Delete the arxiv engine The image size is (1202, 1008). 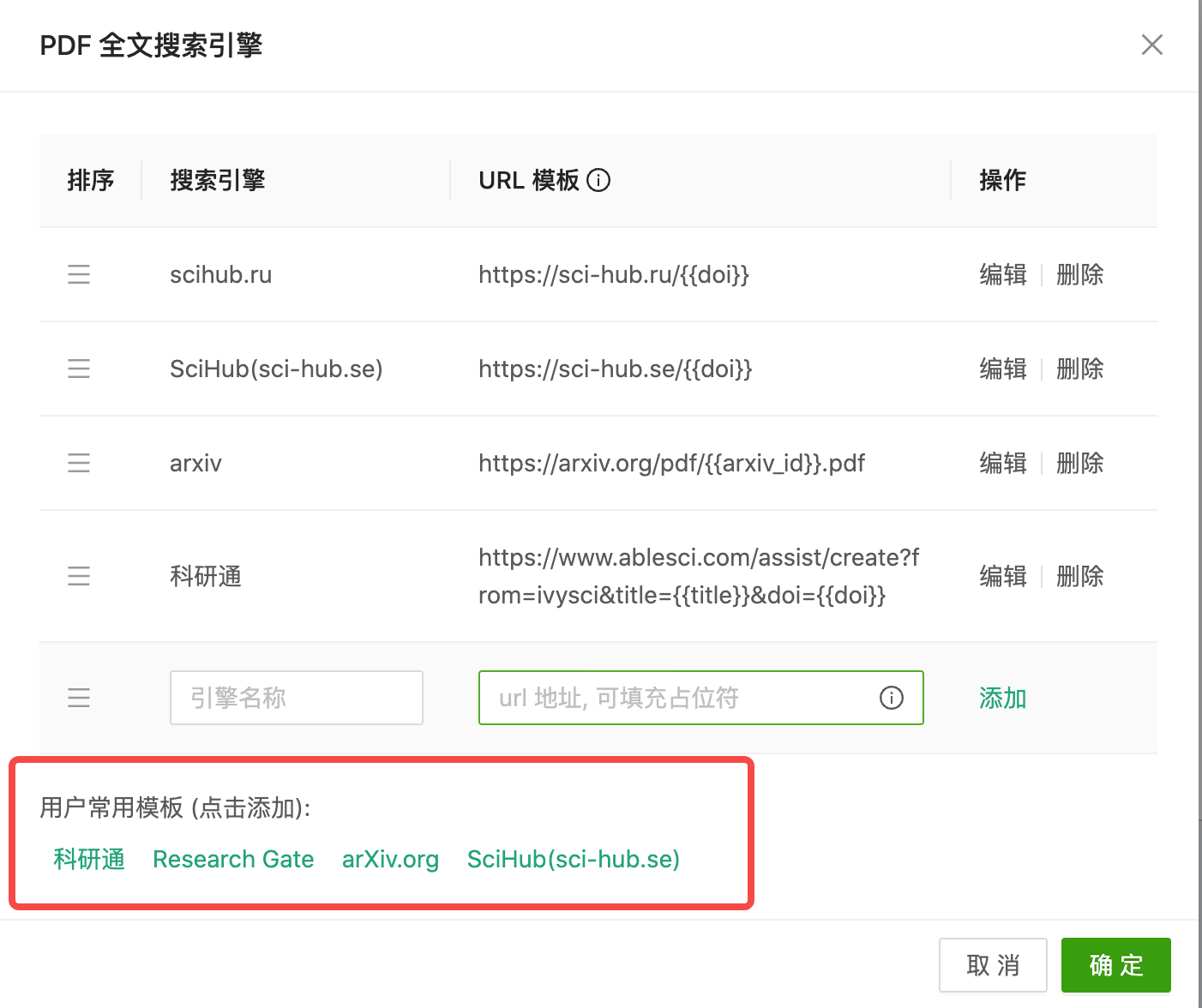pos(1080,463)
